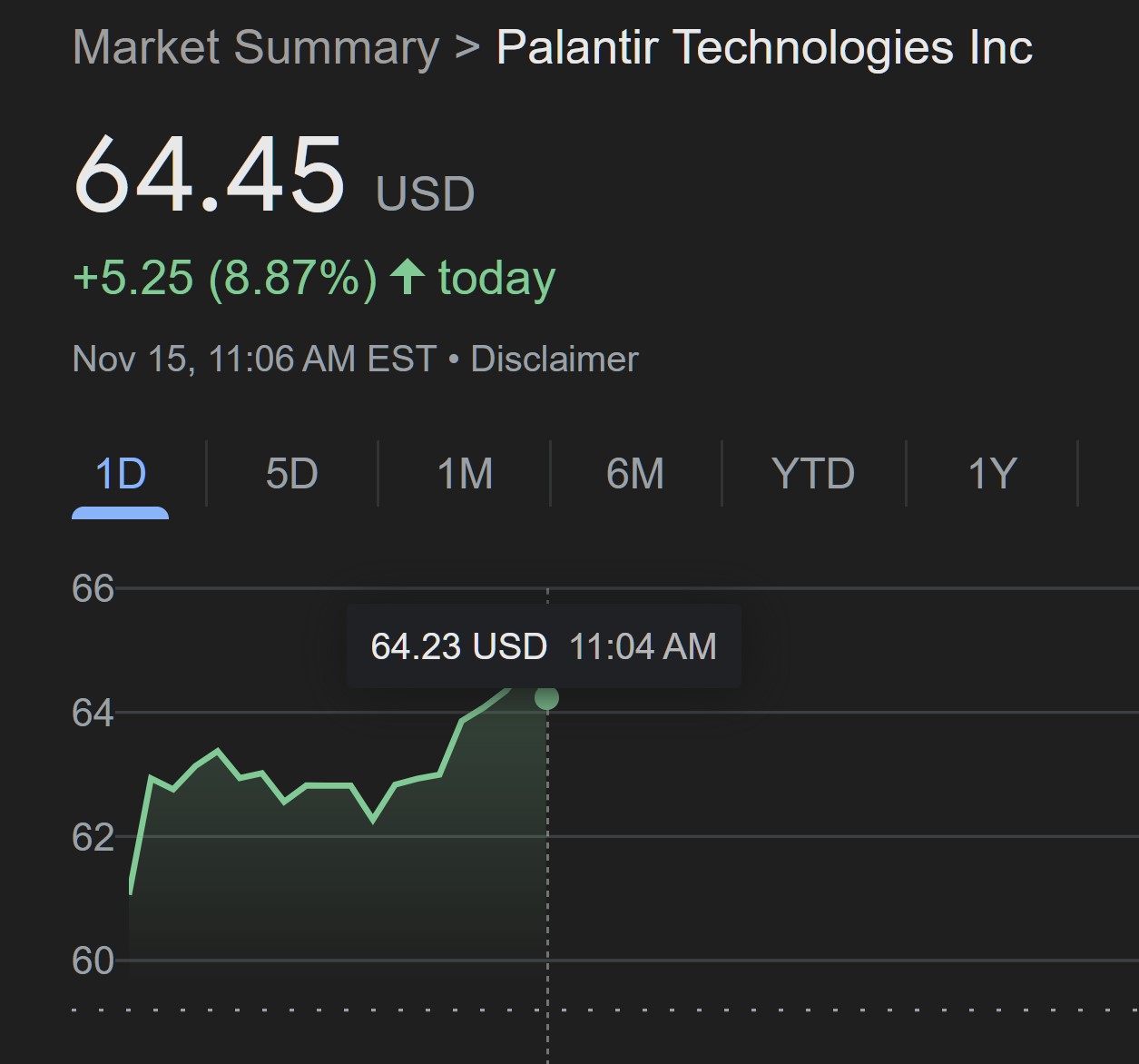Click the 66 y-axis label

[93, 589]
